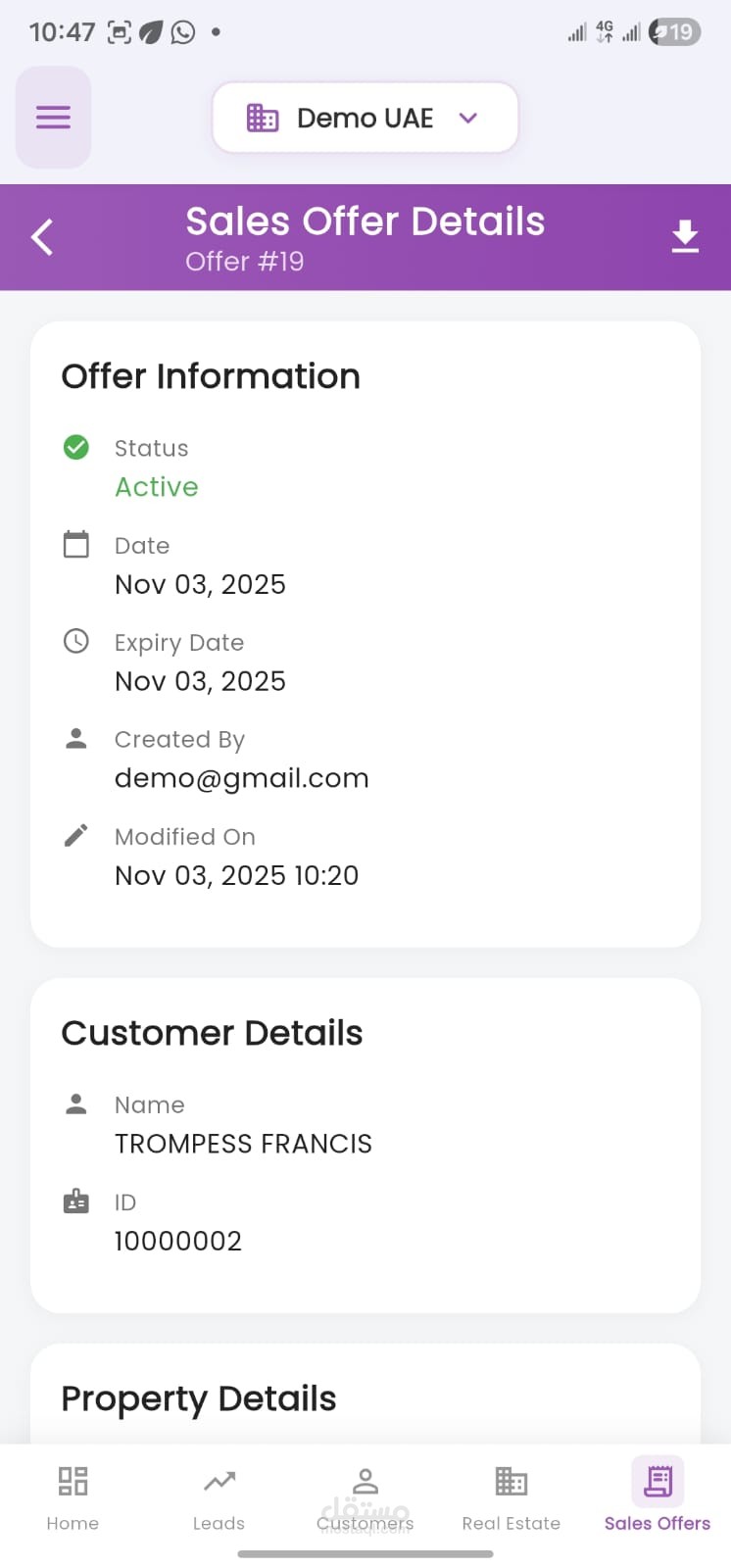Click the clock icon beside Expiry Date

coord(76,641)
